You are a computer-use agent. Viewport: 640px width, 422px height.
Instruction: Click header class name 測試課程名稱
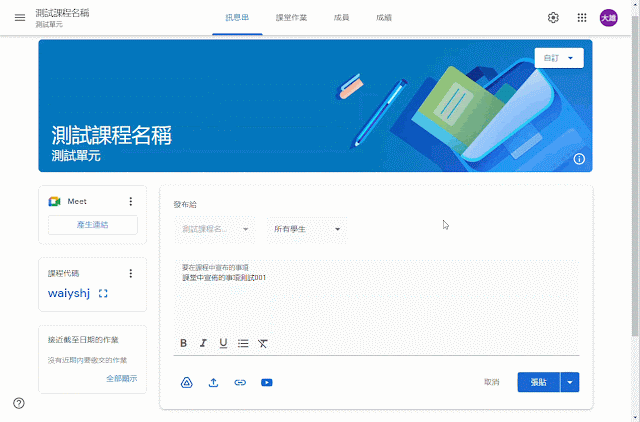[x=62, y=13]
